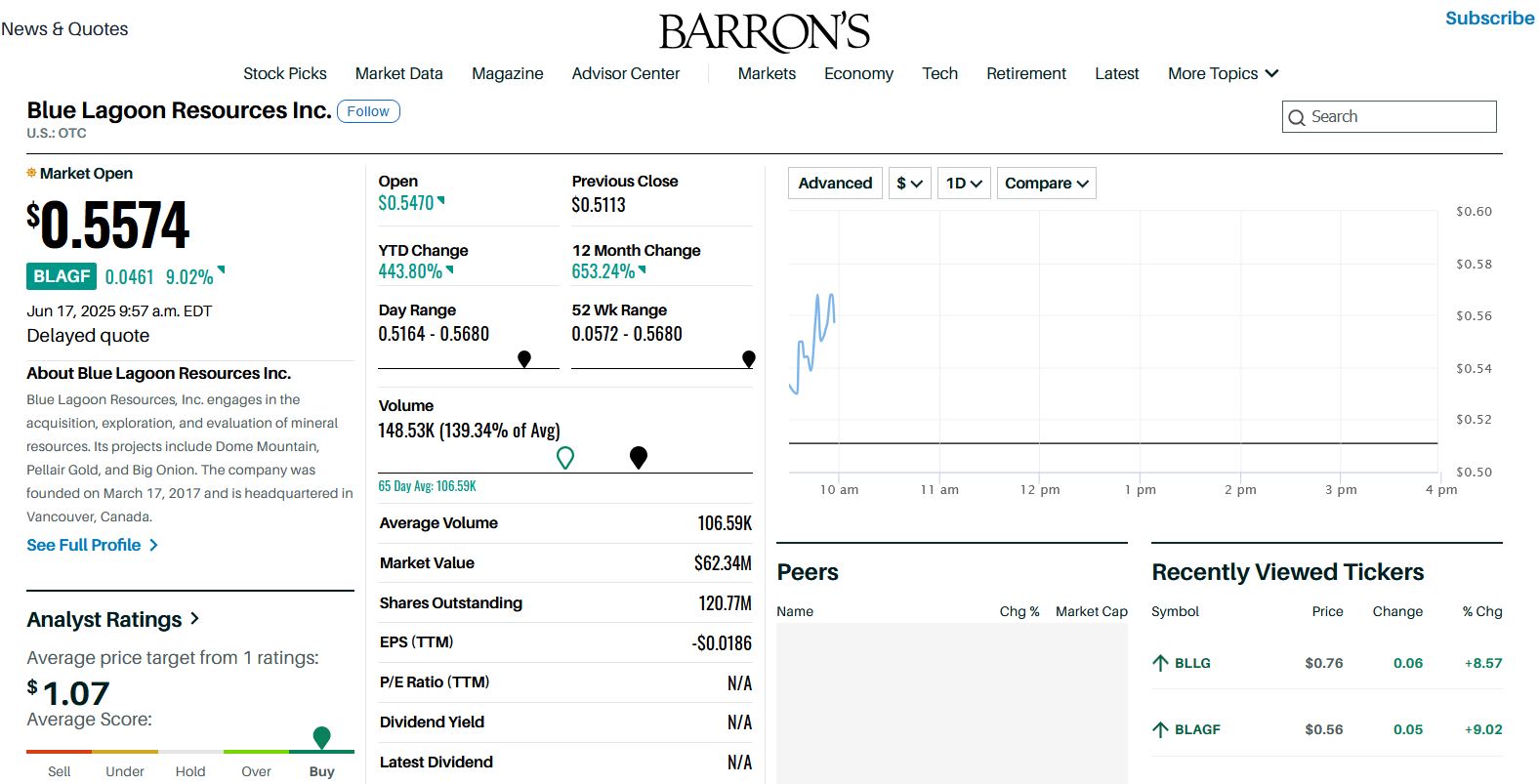The height and width of the screenshot is (784, 1539).
Task: Open the See Full Profile link
Action: click(92, 545)
